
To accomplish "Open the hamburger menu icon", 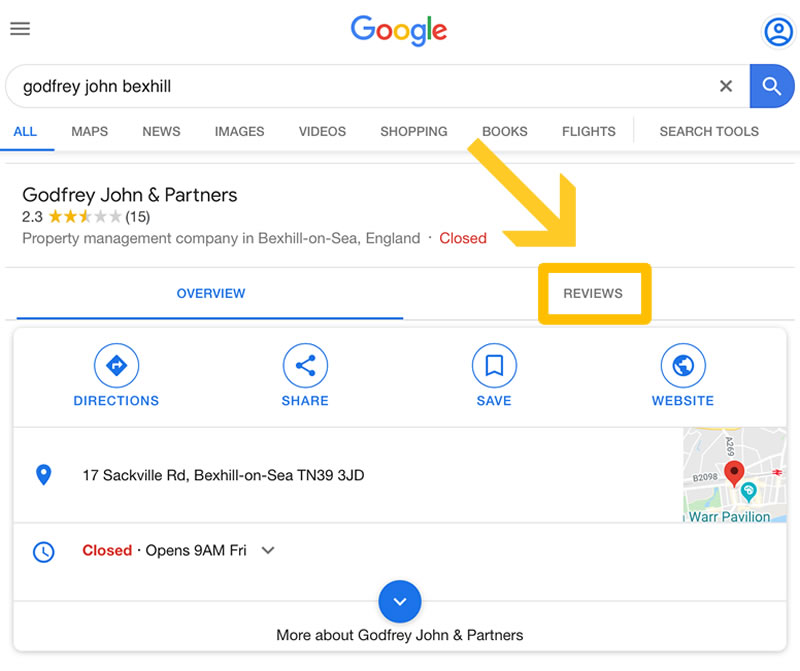I will [x=20, y=29].
